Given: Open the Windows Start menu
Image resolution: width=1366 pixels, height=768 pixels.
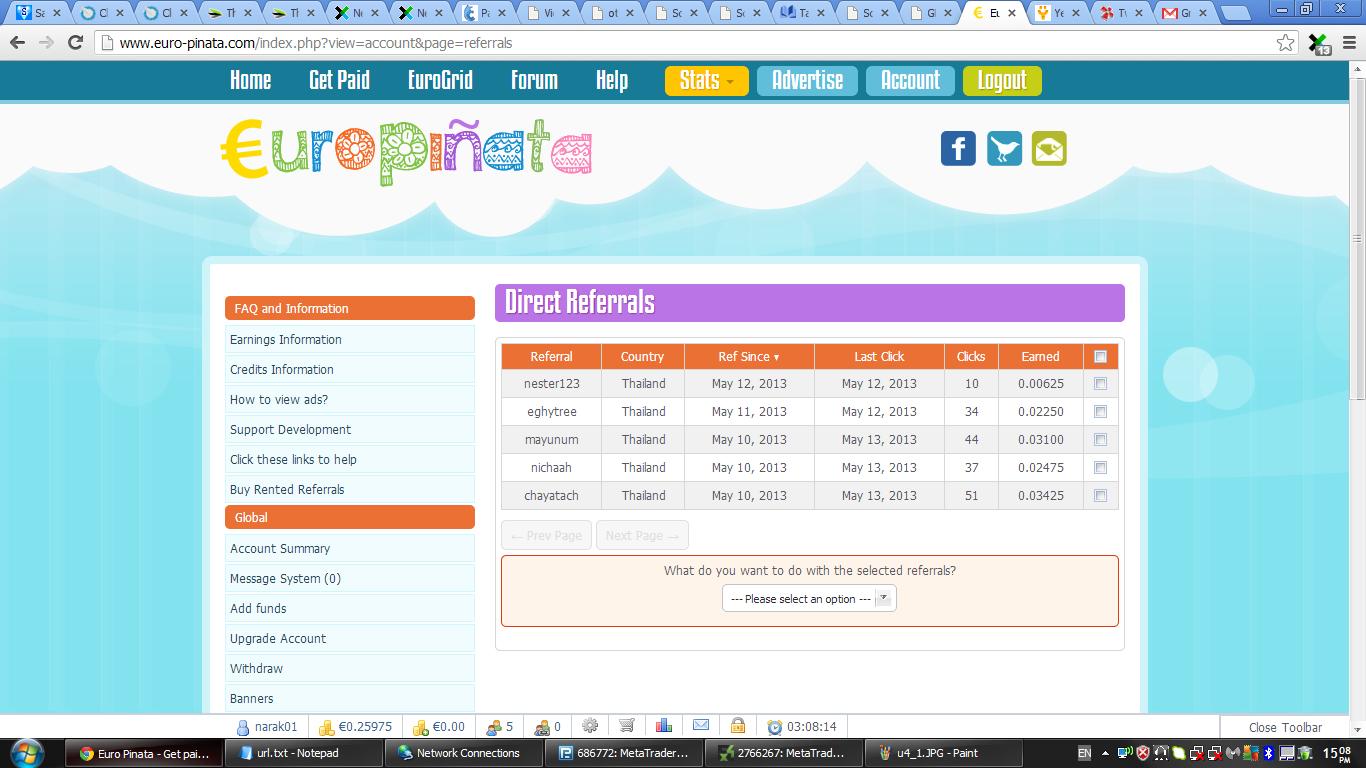Looking at the screenshot, I should point(26,753).
